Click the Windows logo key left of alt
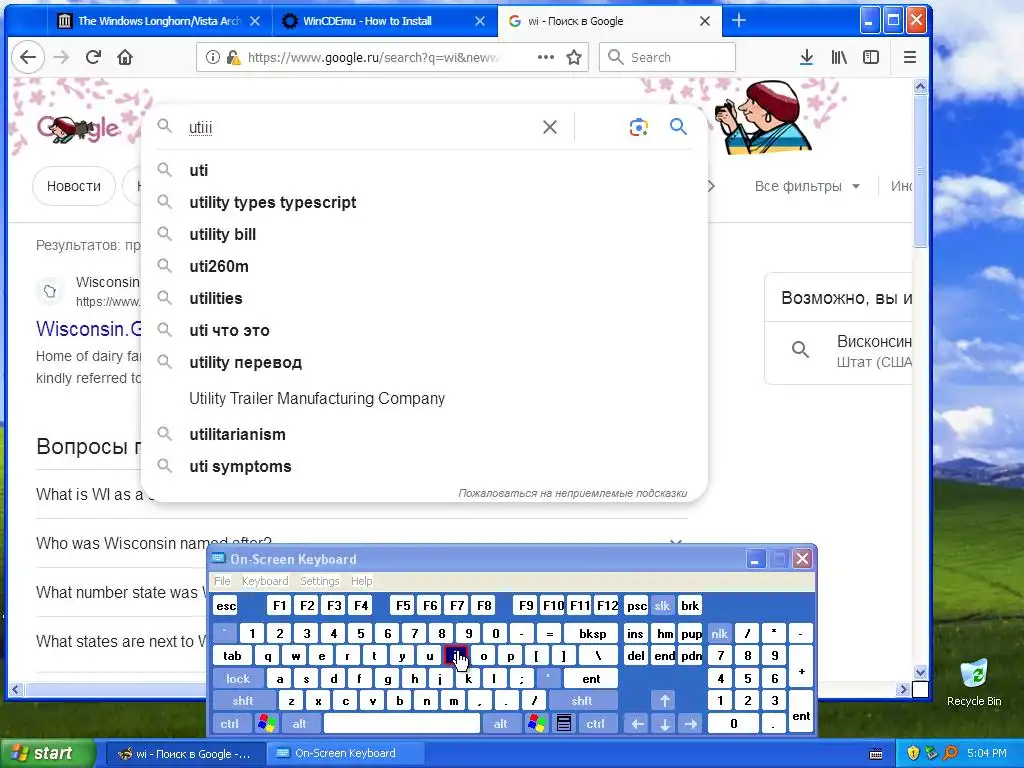The height and width of the screenshot is (768, 1024). (266, 724)
